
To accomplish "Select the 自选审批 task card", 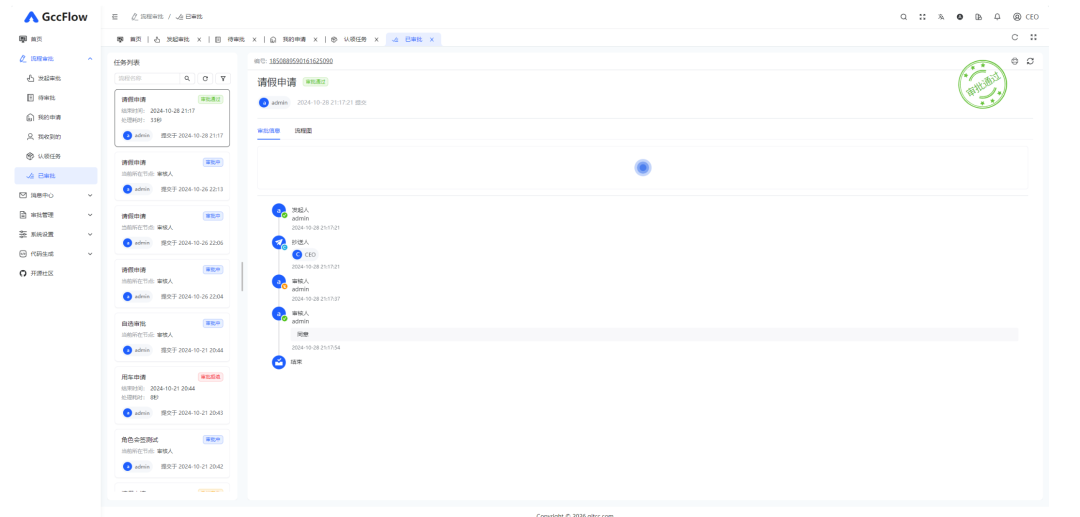I will pyautogui.click(x=172, y=337).
